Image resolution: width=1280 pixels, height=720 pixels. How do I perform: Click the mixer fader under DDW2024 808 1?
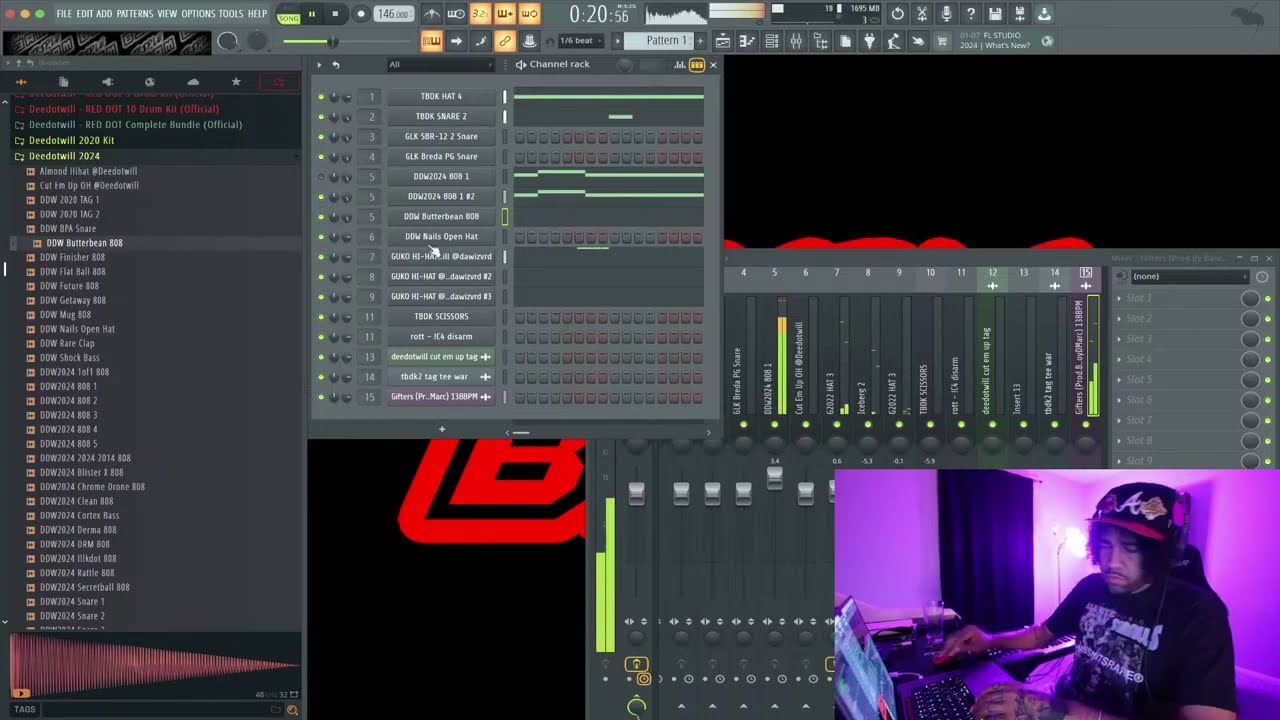point(774,478)
